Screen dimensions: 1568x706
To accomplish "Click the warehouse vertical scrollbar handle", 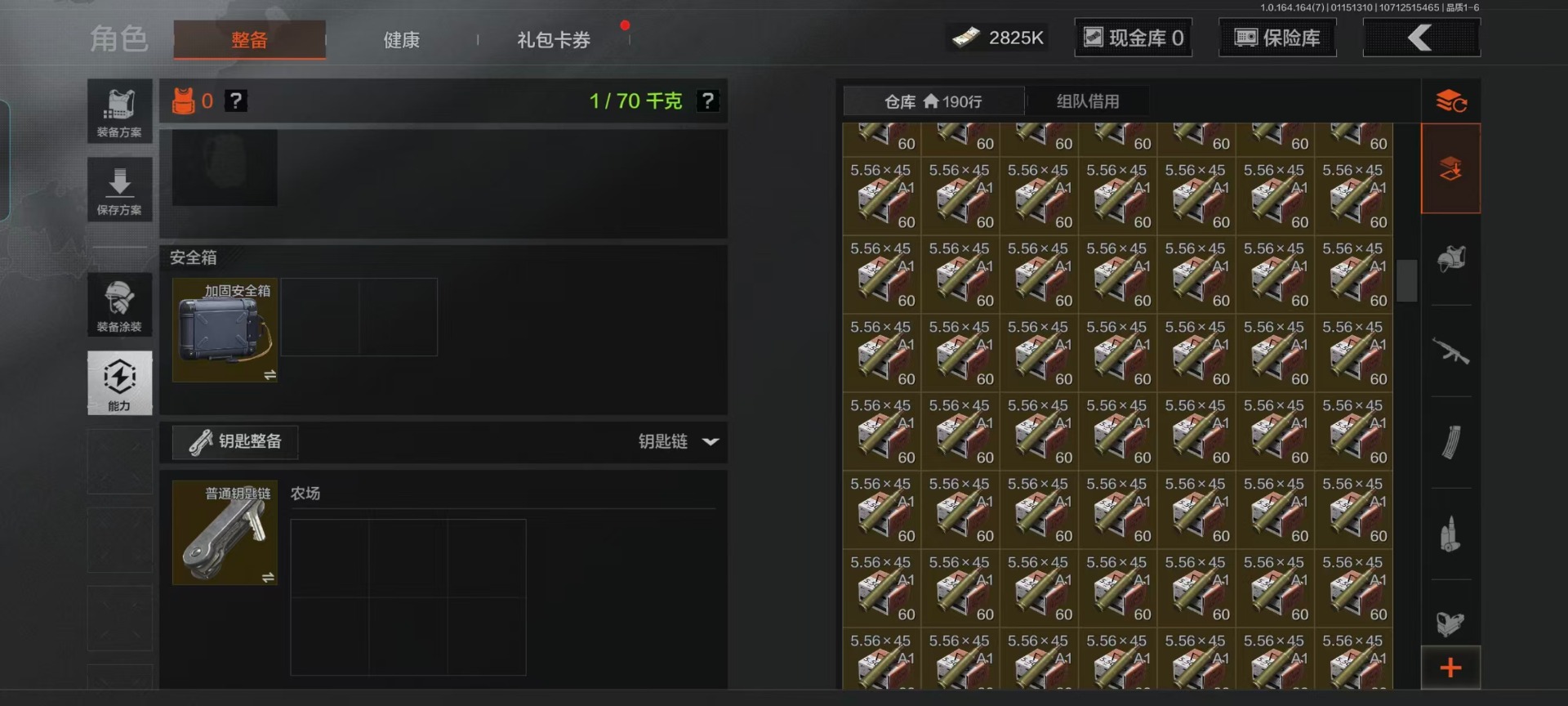I will (x=1406, y=280).
